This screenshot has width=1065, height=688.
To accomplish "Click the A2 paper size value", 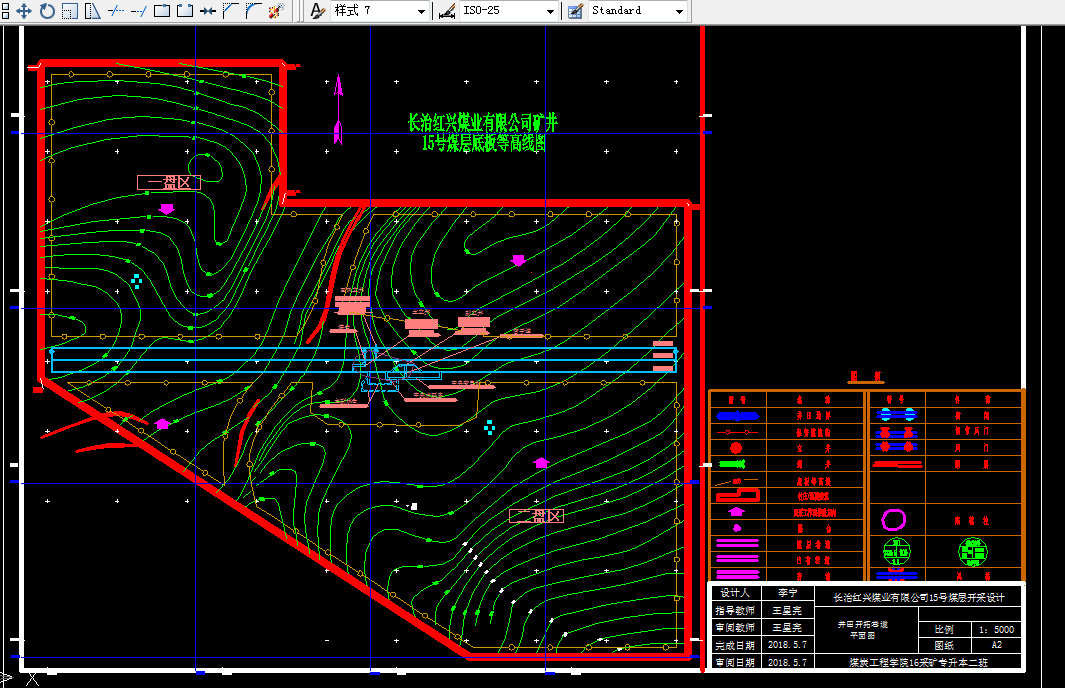I will click(996, 645).
